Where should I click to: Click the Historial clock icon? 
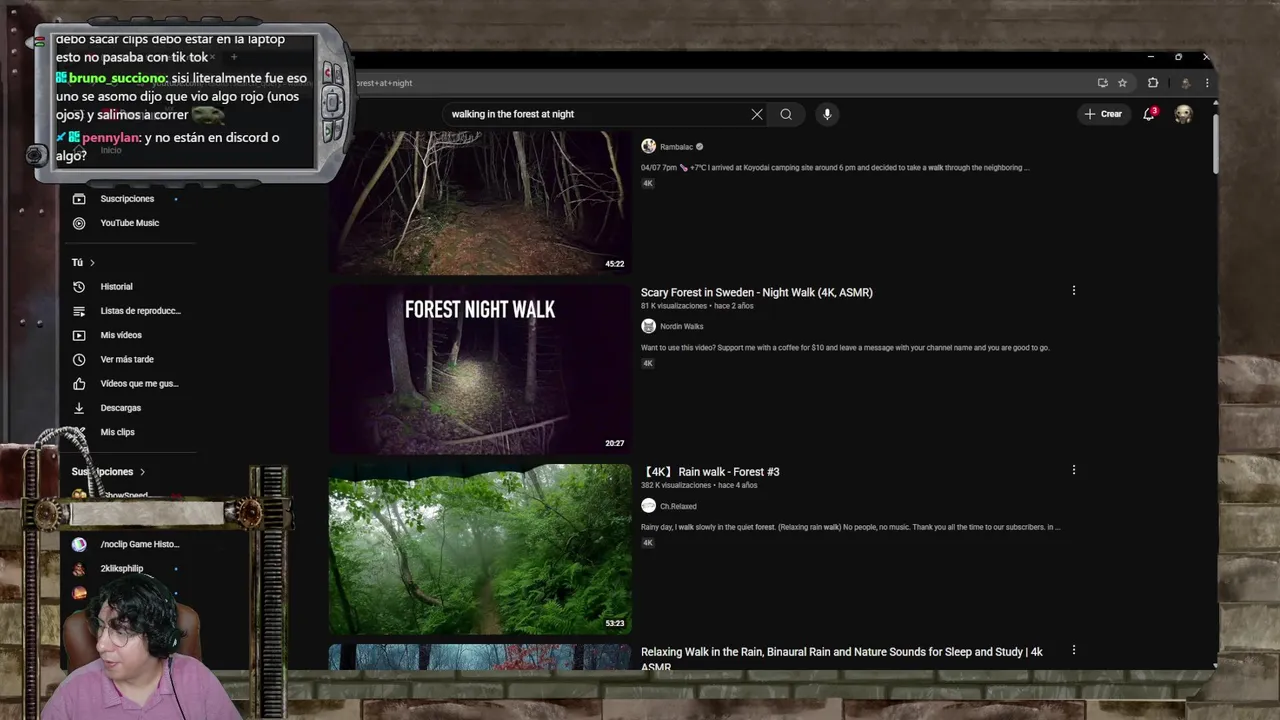79,287
